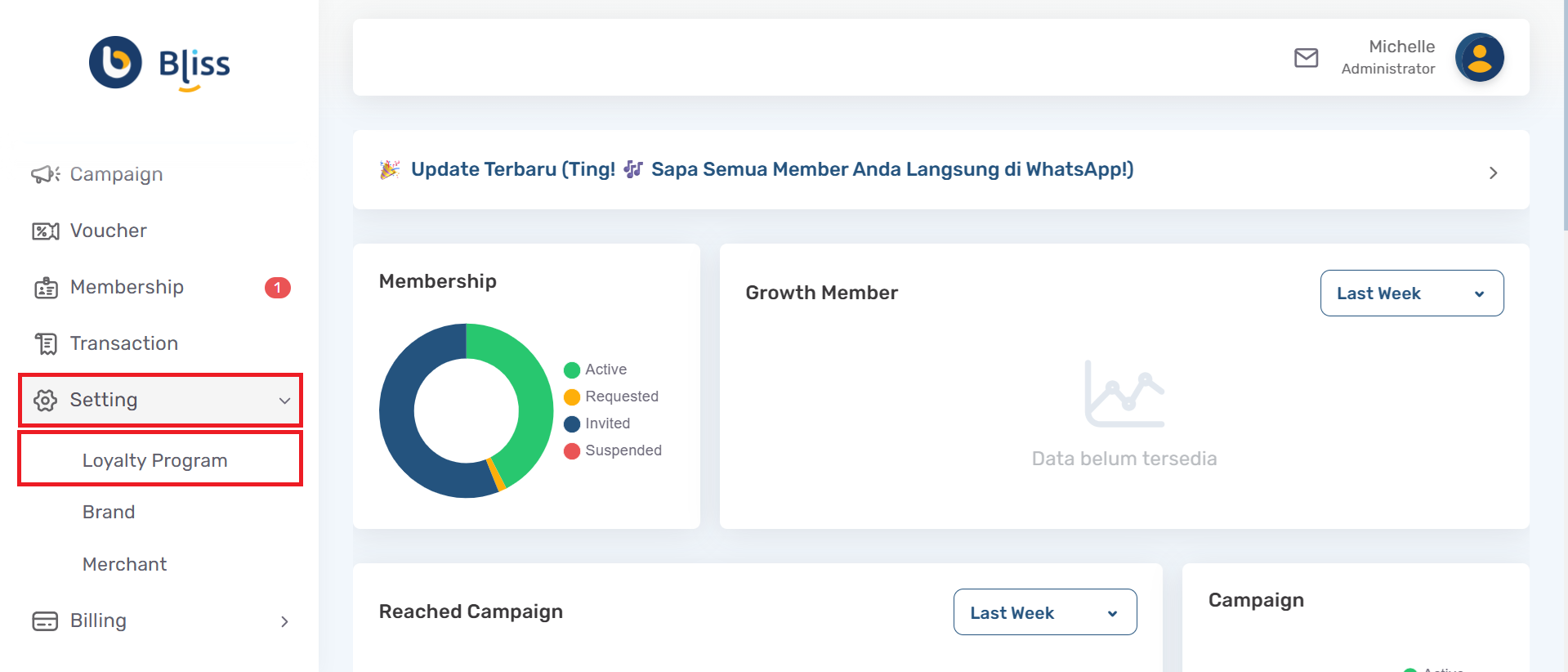This screenshot has width=1568, height=672.
Task: Click the Billing card icon
Action: click(x=45, y=621)
